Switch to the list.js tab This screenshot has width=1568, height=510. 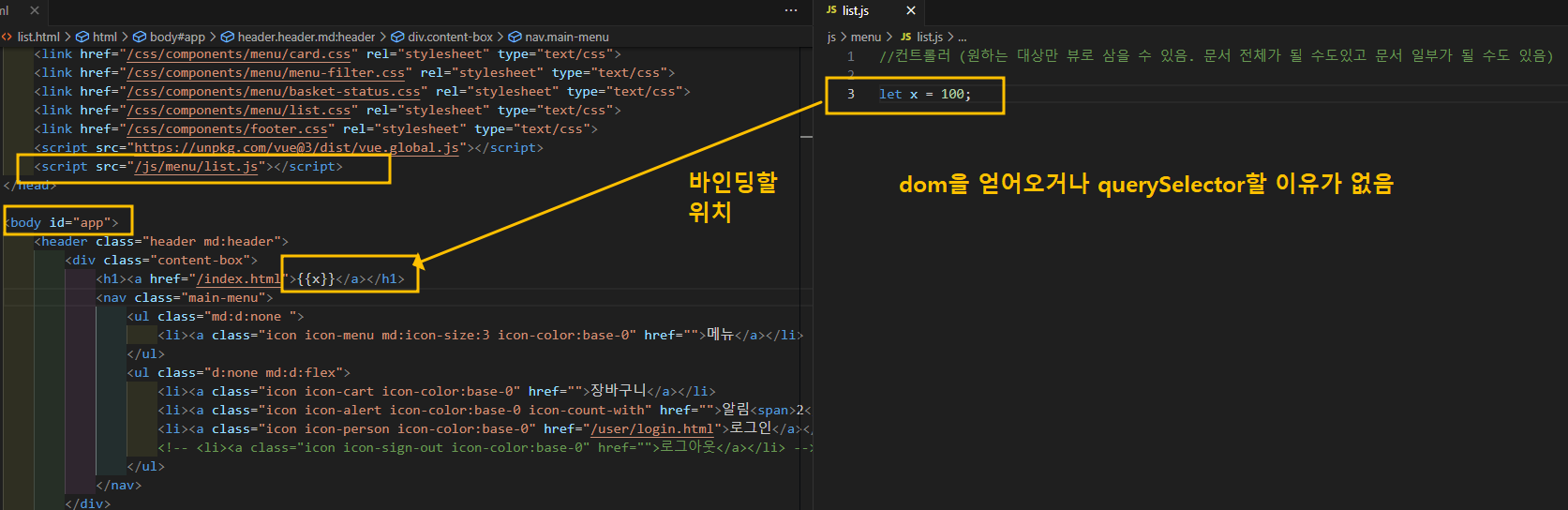click(855, 10)
